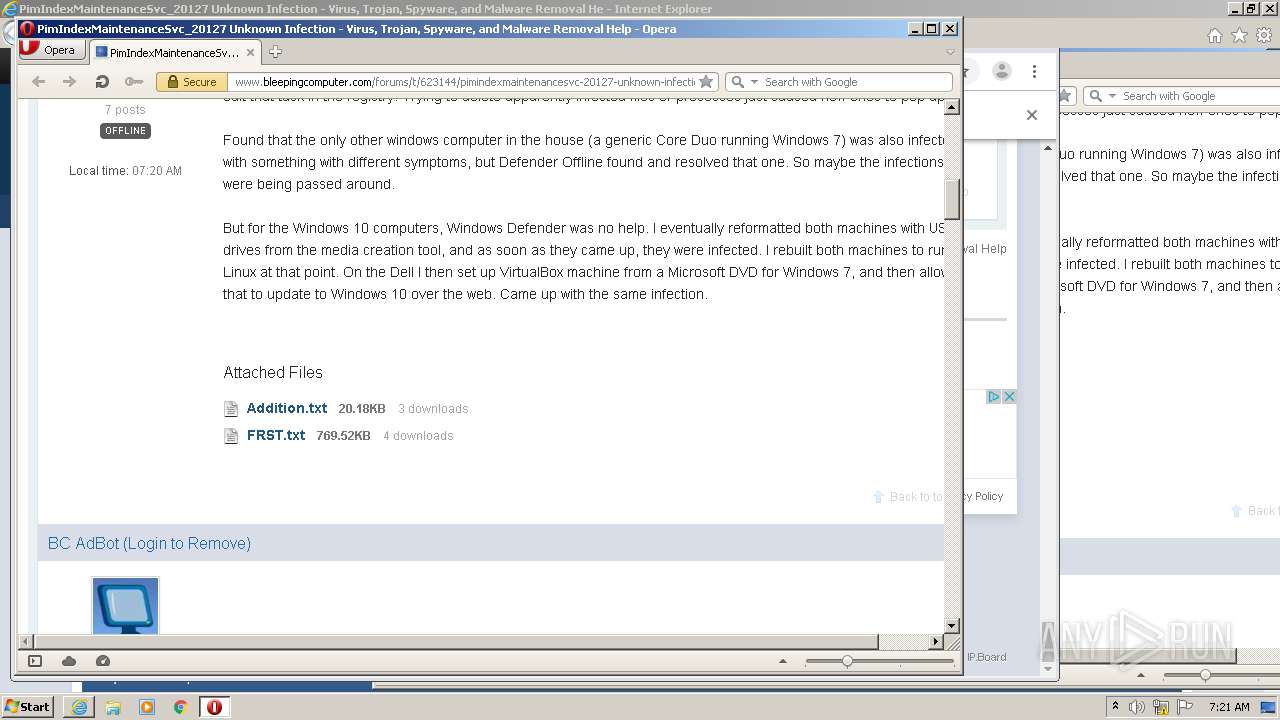Bookmark the page with the address bar star
This screenshot has height=720, width=1280.
click(x=706, y=82)
